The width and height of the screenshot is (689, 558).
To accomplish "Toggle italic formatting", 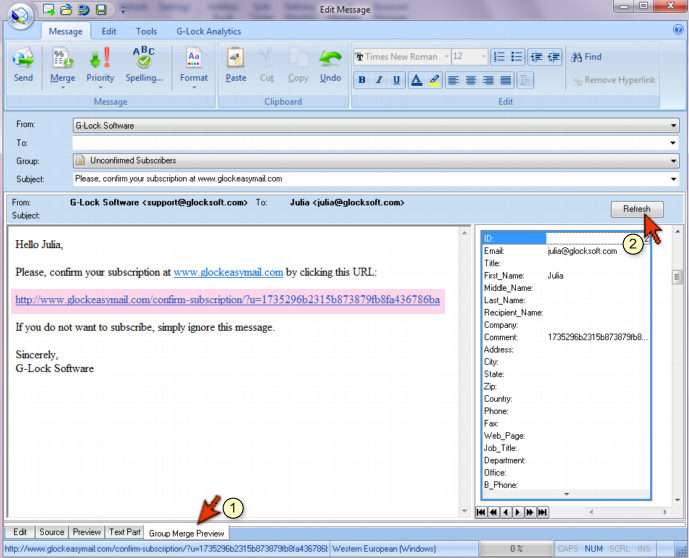I will 379,80.
